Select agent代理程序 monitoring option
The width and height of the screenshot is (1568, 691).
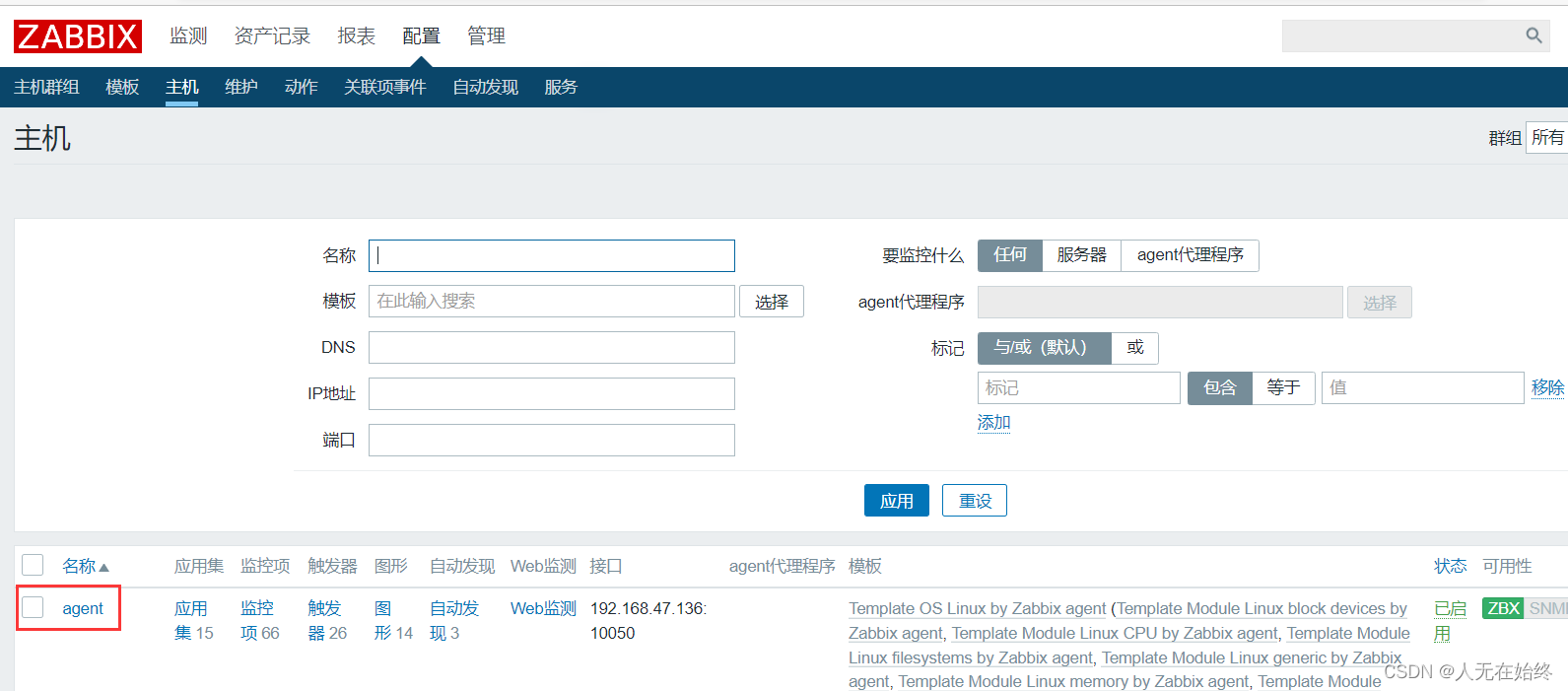tap(1190, 255)
